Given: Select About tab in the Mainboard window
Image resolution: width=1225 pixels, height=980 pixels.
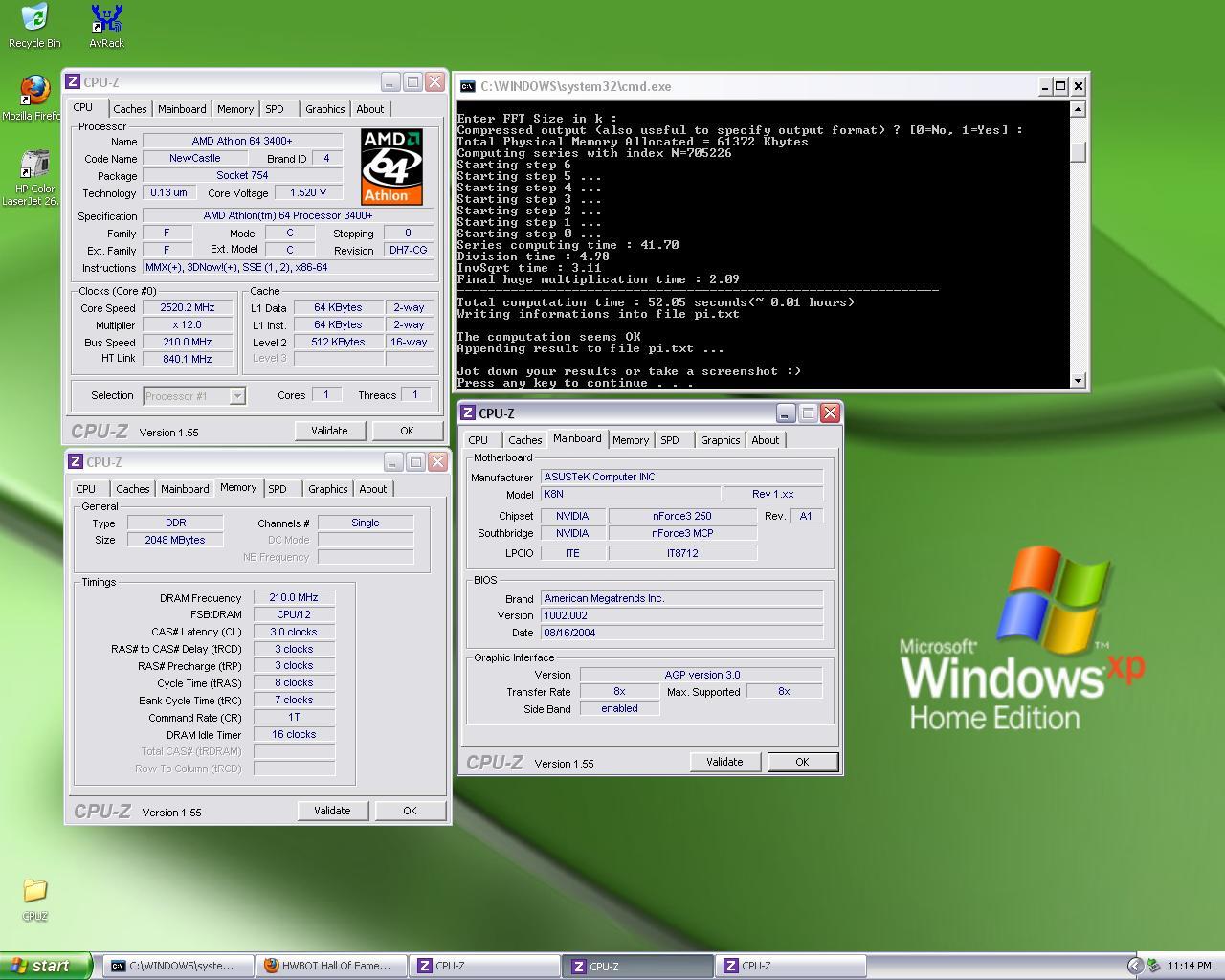Looking at the screenshot, I should point(766,440).
